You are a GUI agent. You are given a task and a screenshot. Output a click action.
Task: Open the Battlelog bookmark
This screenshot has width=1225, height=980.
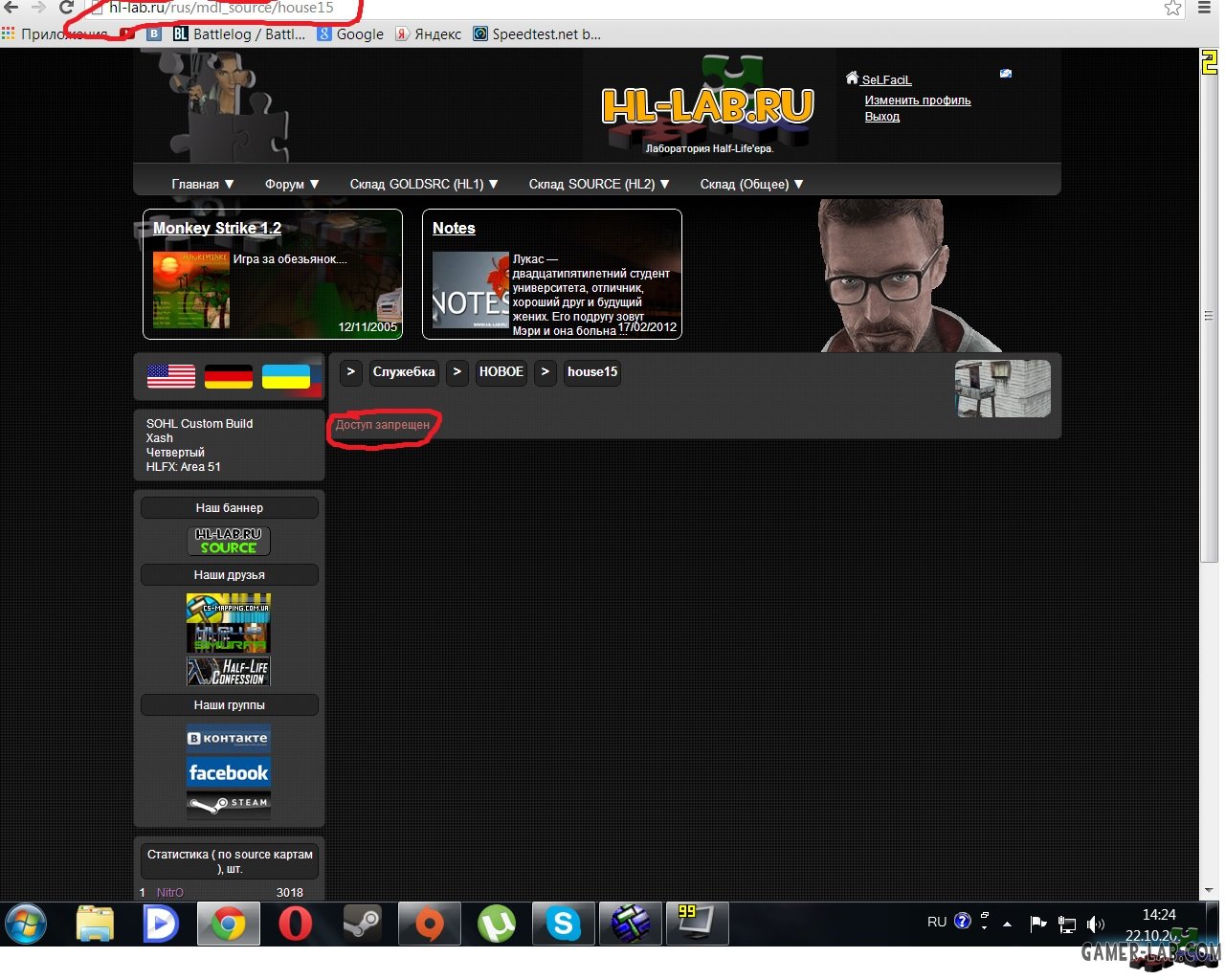[x=239, y=34]
